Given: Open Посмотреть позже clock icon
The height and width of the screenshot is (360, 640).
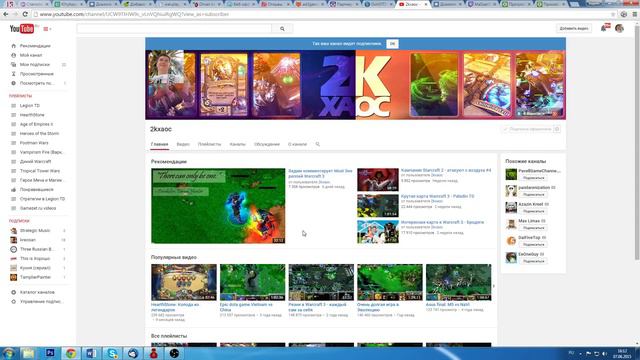Looking at the screenshot, I should click(x=13, y=83).
